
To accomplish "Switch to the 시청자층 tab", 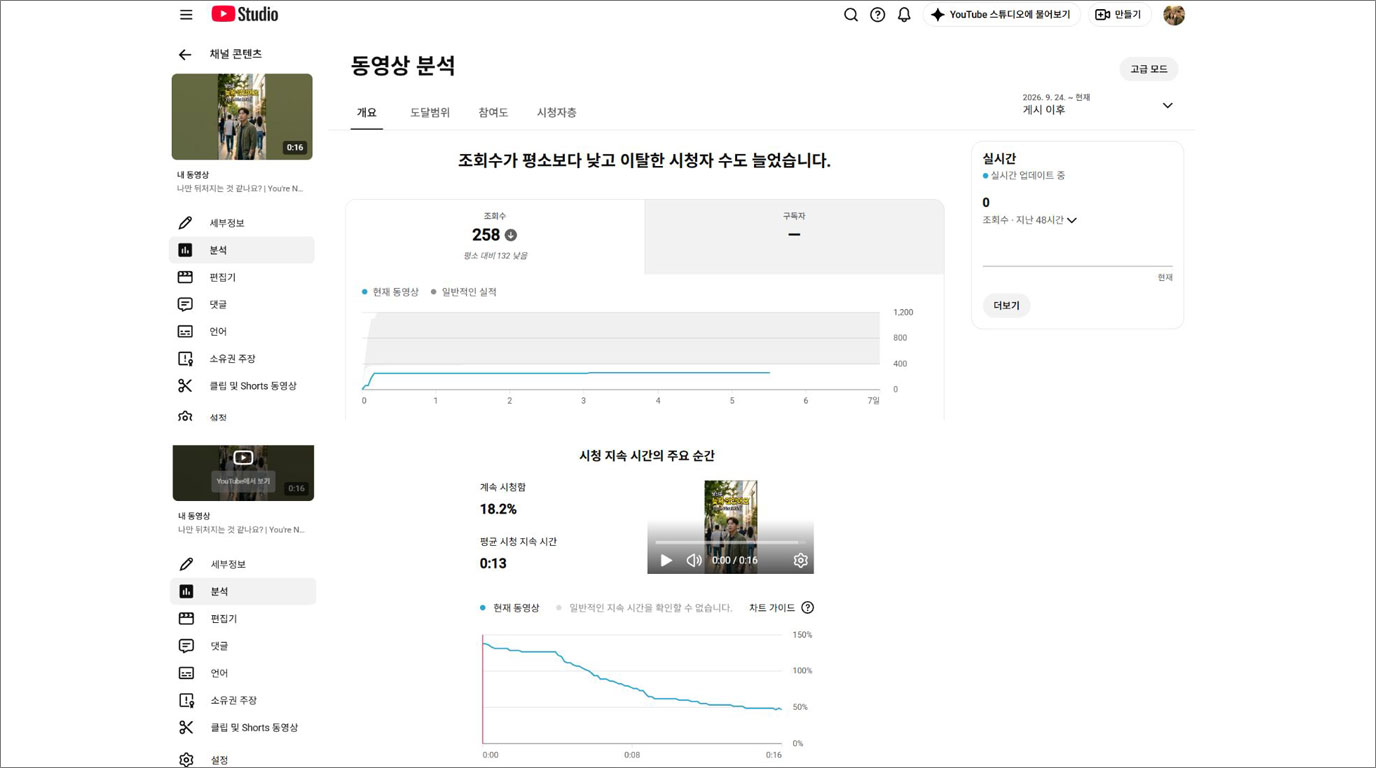I will coord(556,112).
